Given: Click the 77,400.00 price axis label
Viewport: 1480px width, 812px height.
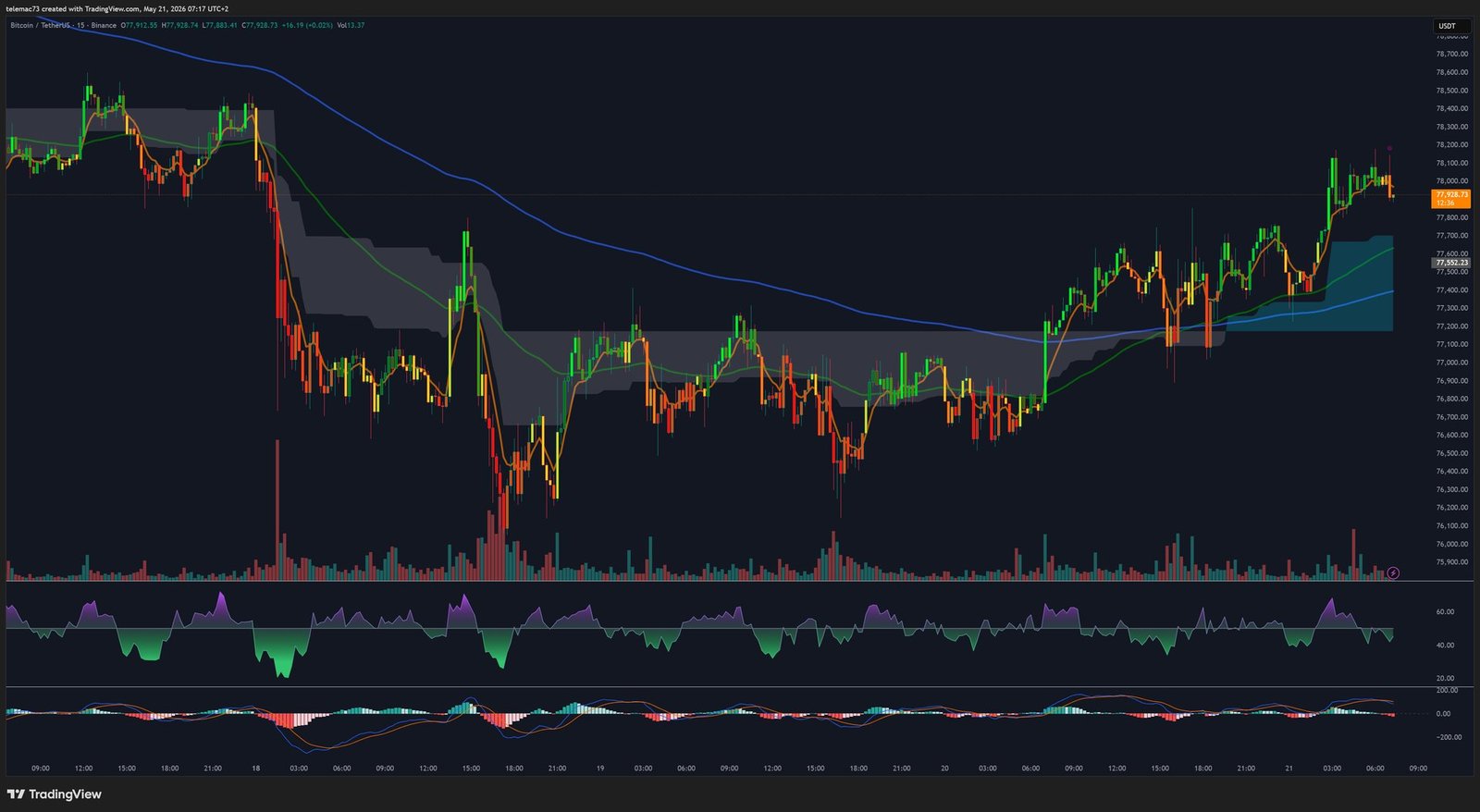Looking at the screenshot, I should (x=1451, y=290).
